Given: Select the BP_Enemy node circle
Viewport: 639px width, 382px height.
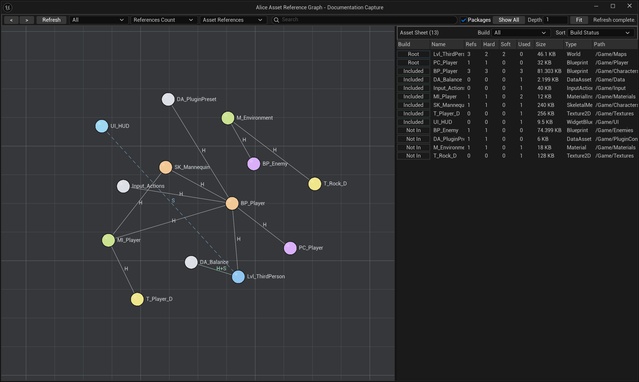Looking at the screenshot, I should click(x=253, y=164).
